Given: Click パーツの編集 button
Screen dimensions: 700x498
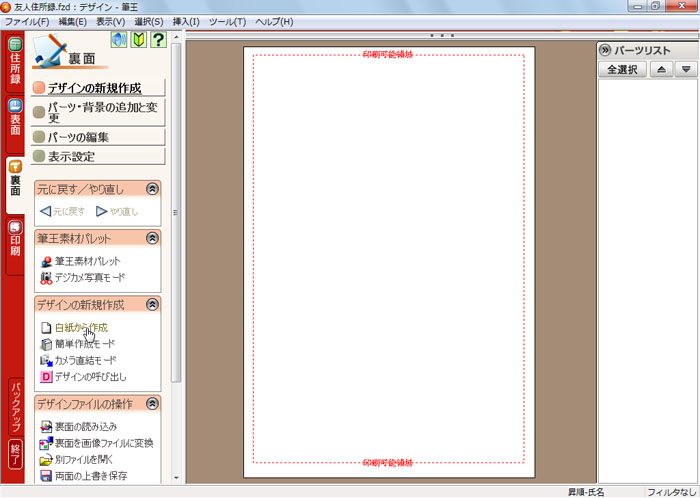Looking at the screenshot, I should point(98,137).
